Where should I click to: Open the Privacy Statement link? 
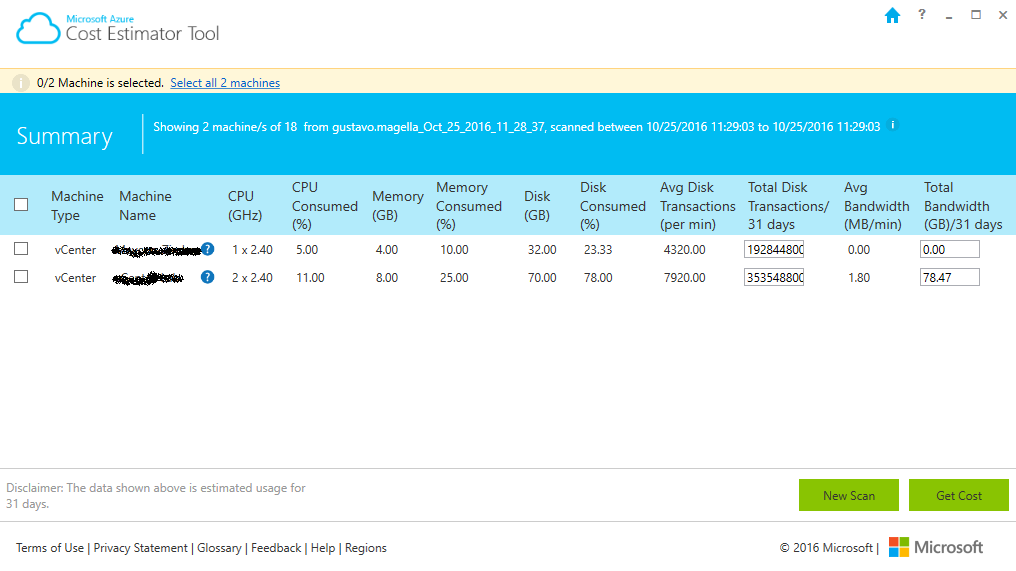[141, 548]
